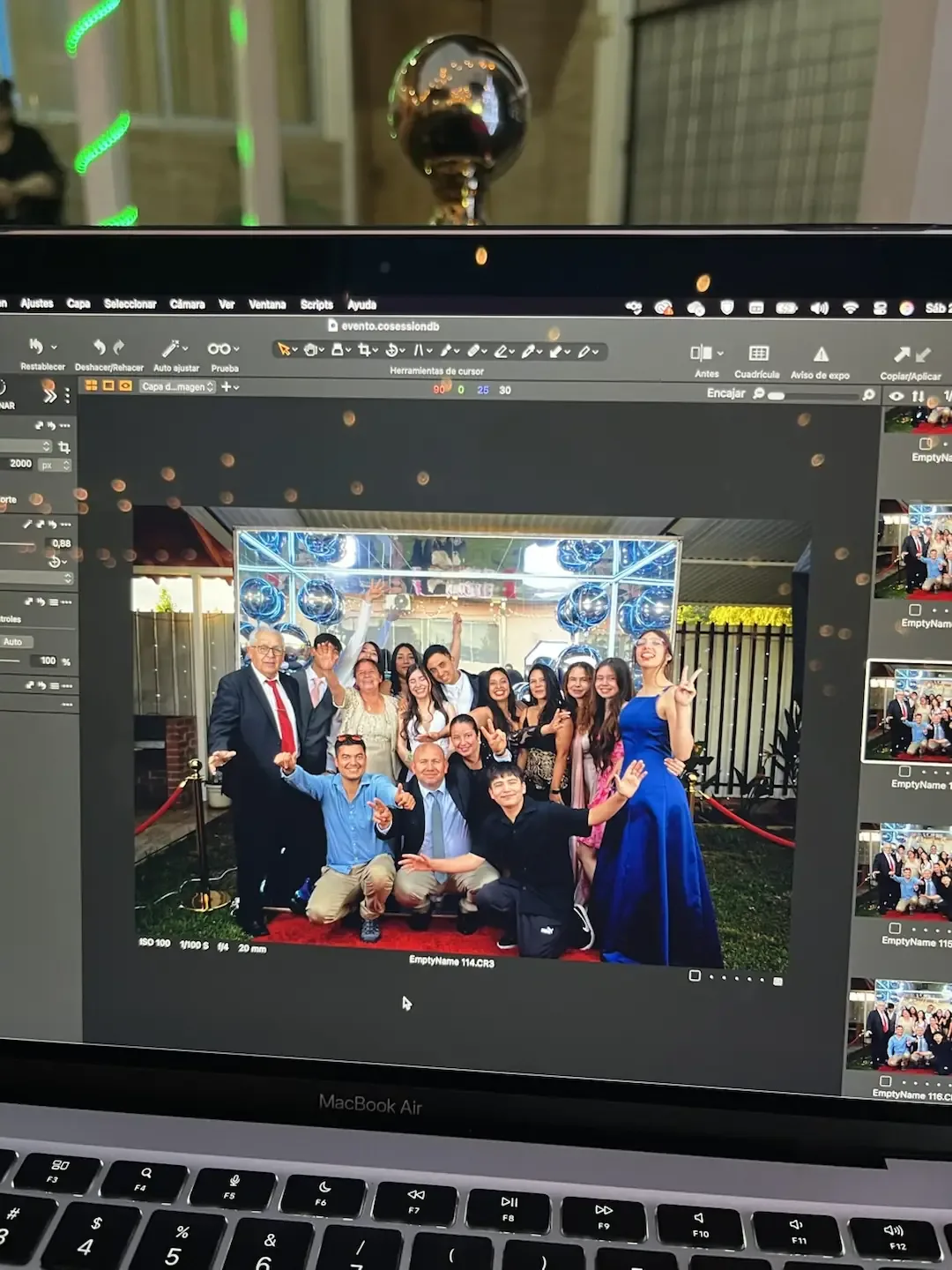Toggle Aviso de expo warning

821,355
